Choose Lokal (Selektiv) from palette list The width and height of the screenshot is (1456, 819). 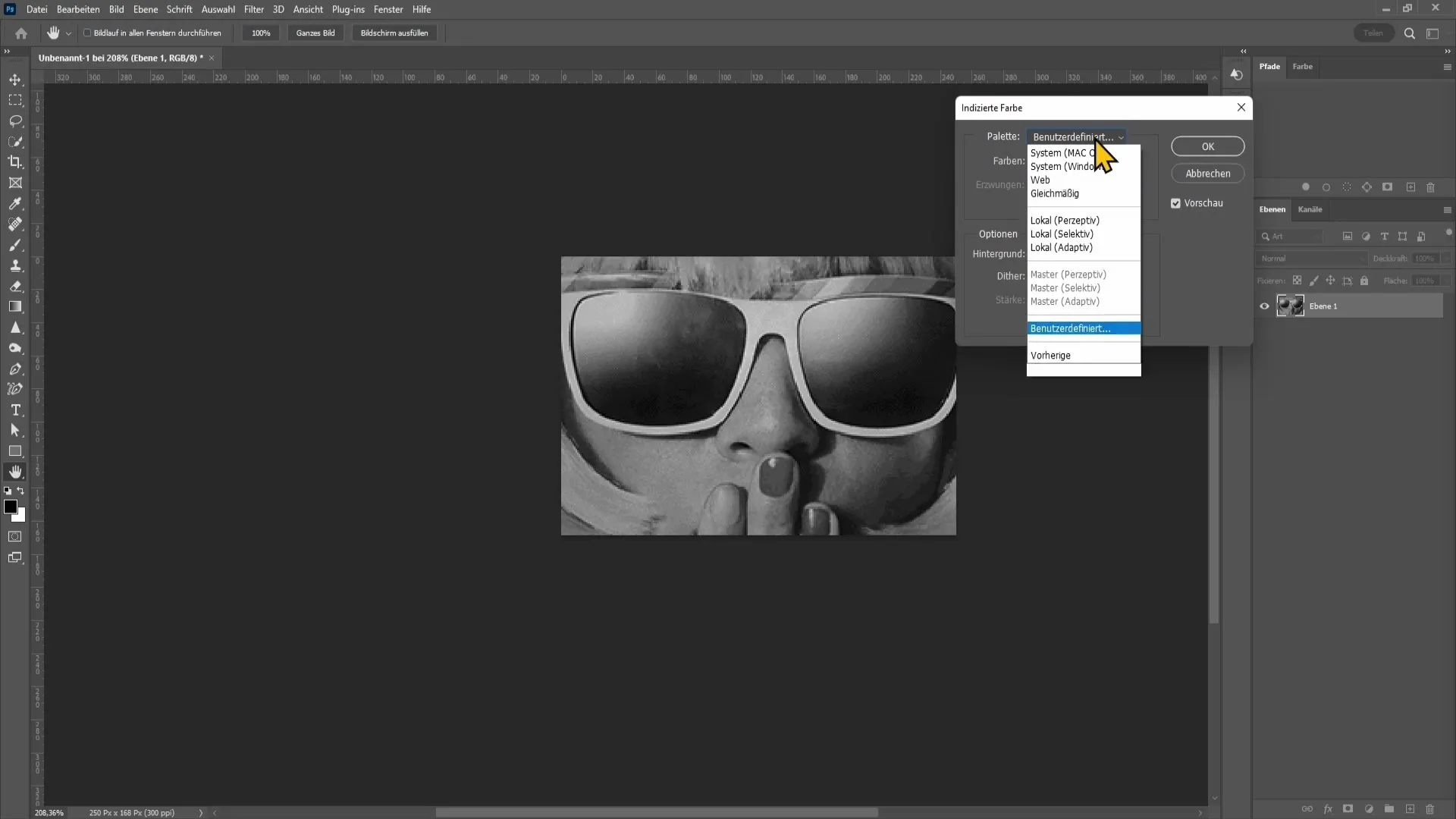click(1062, 234)
